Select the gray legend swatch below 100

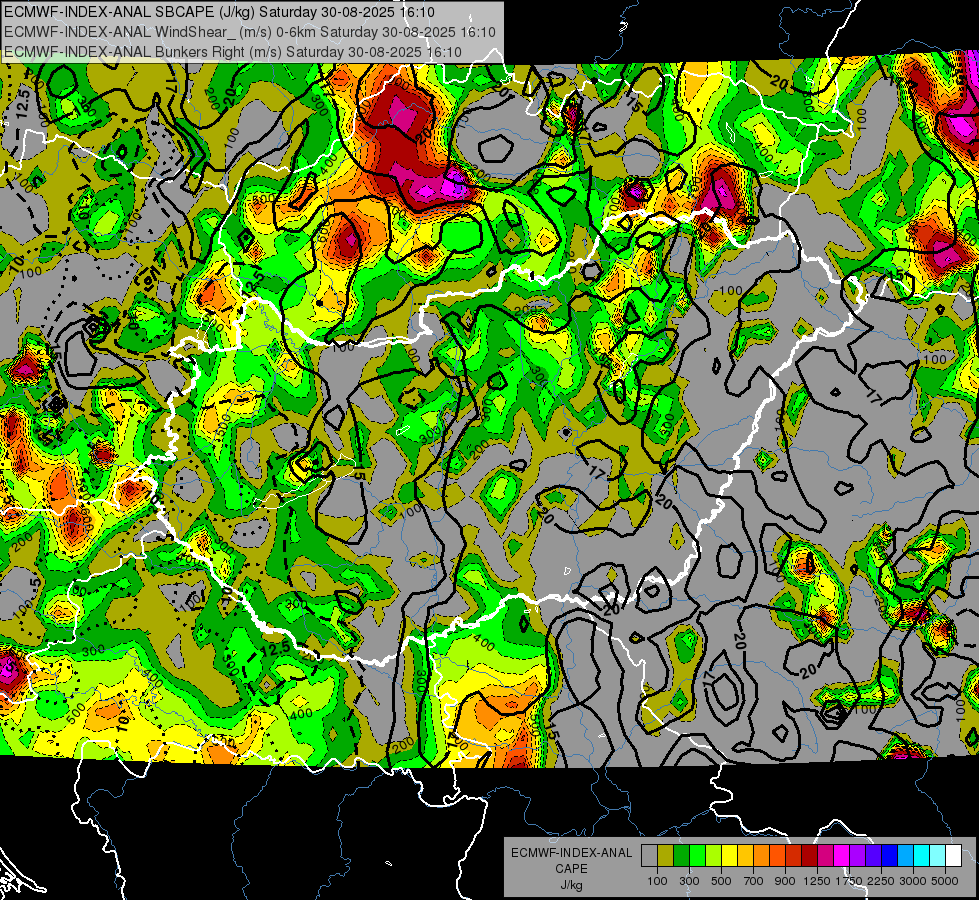tap(649, 855)
